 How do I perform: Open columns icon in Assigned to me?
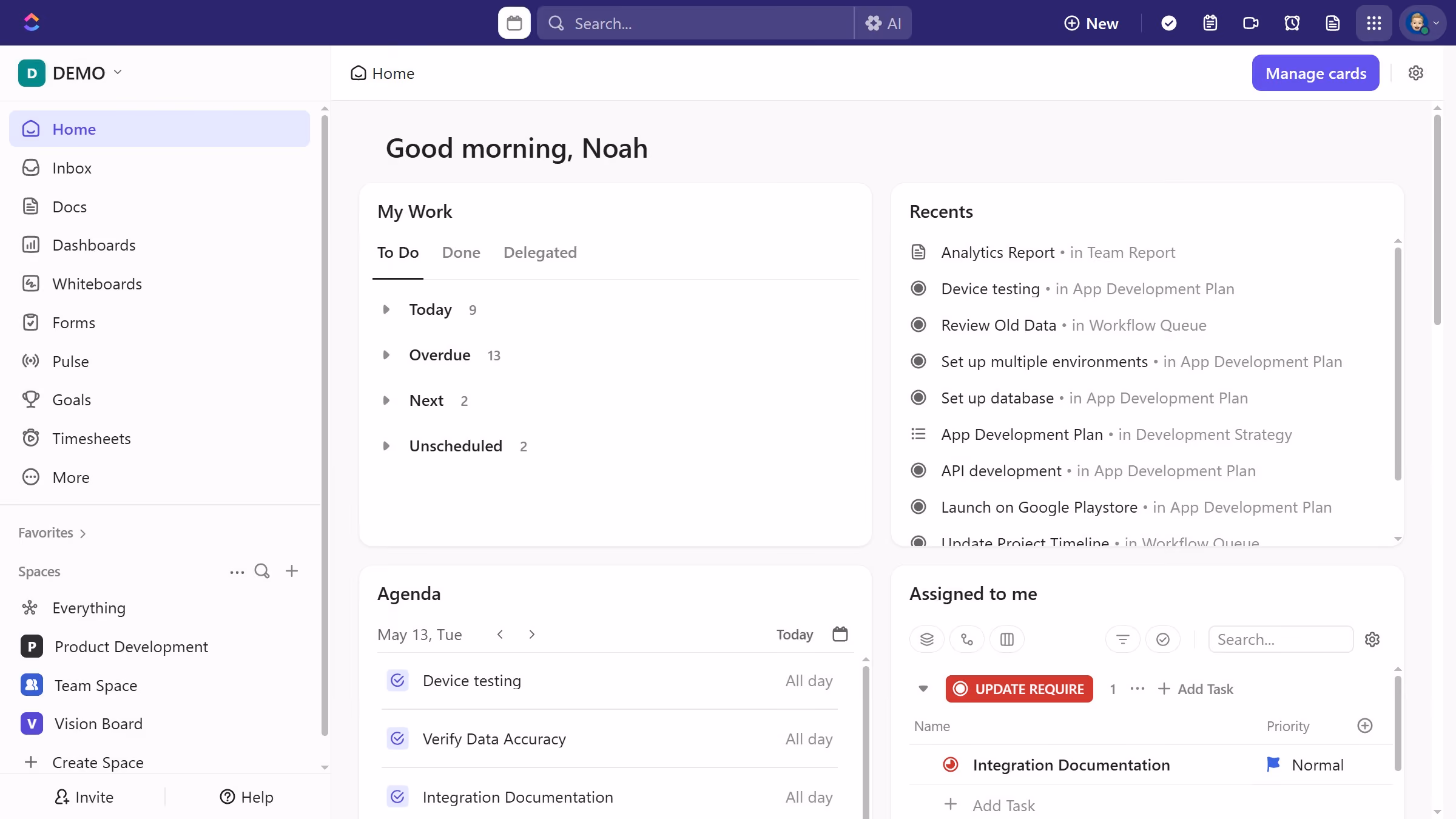click(1007, 639)
